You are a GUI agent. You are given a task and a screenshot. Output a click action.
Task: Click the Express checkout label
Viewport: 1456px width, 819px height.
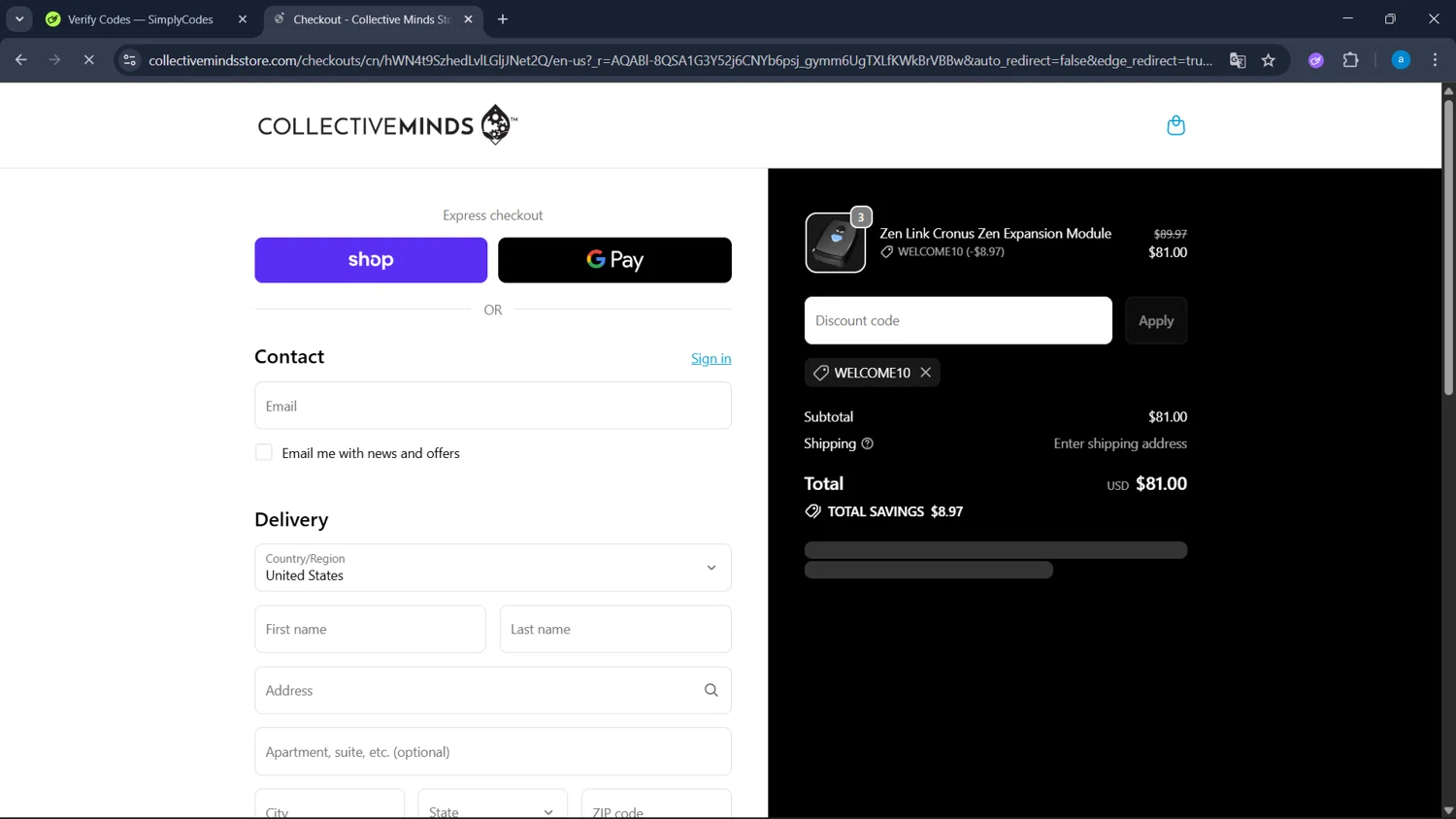[x=493, y=215]
